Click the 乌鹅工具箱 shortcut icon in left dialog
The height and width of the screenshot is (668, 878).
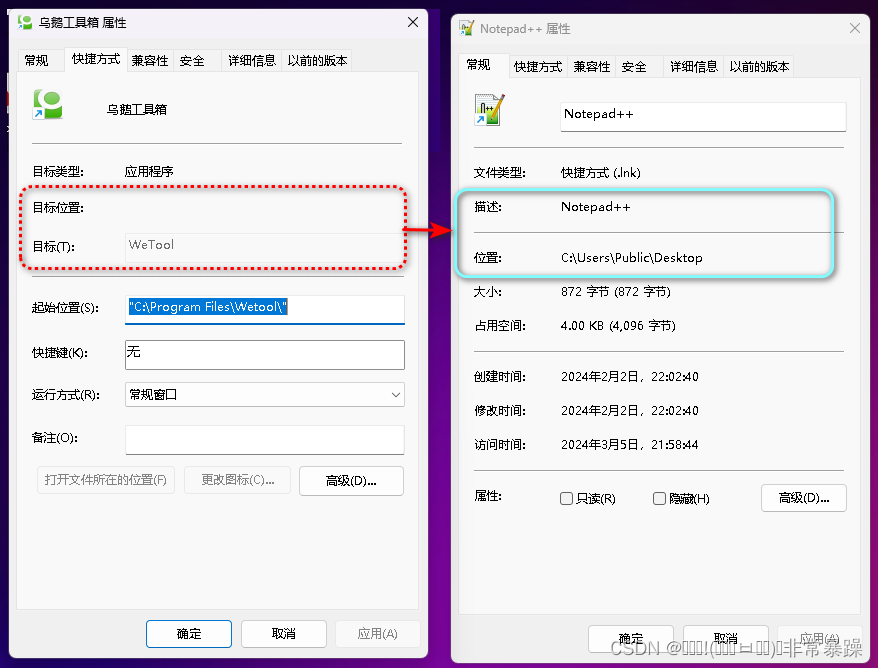48,105
